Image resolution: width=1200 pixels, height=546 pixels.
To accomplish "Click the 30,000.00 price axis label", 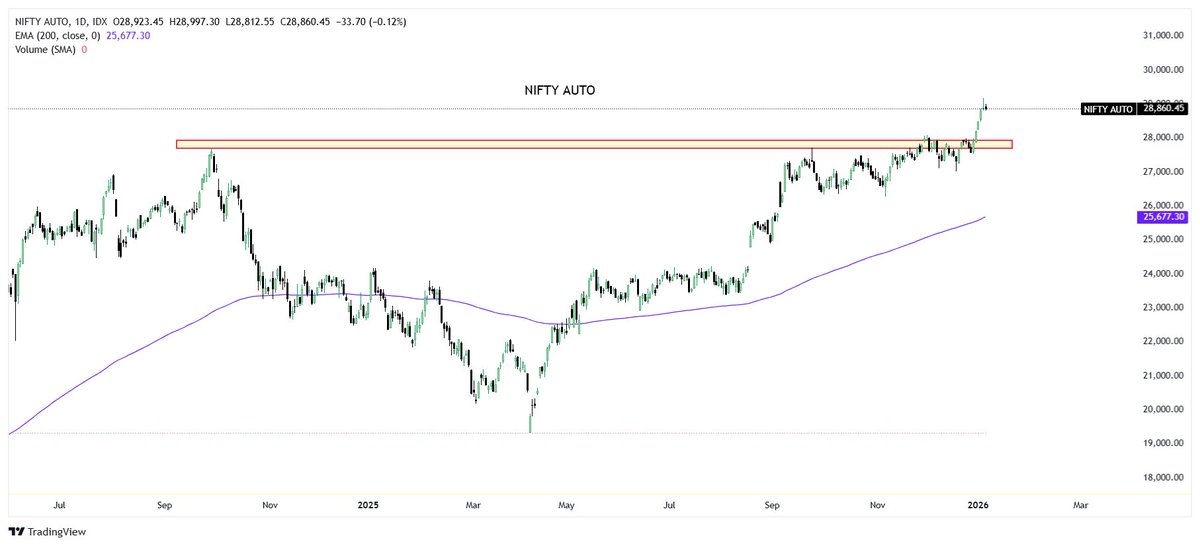I will [x=1163, y=70].
